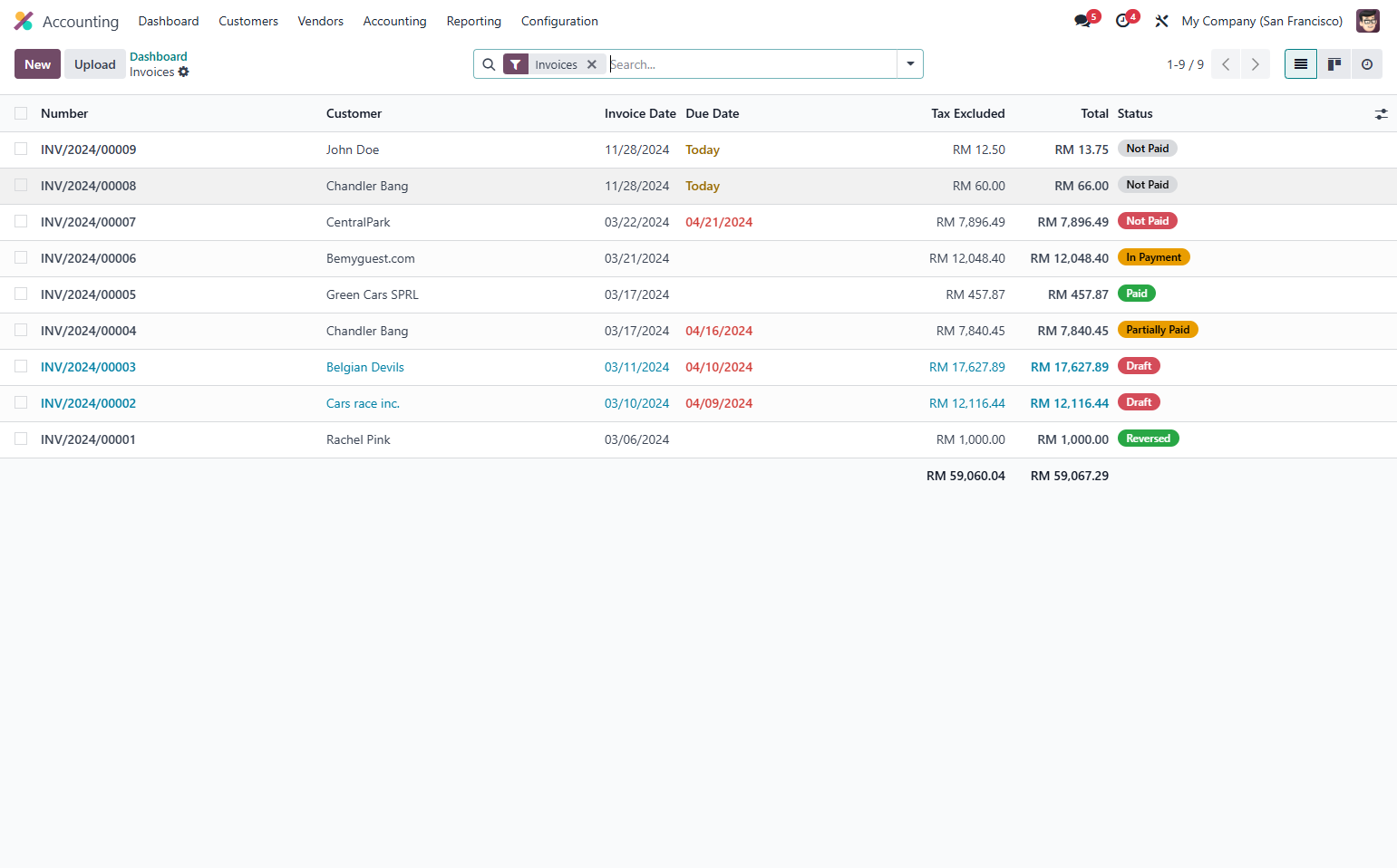
Task: Open the conversations chat icon
Action: tap(1082, 21)
